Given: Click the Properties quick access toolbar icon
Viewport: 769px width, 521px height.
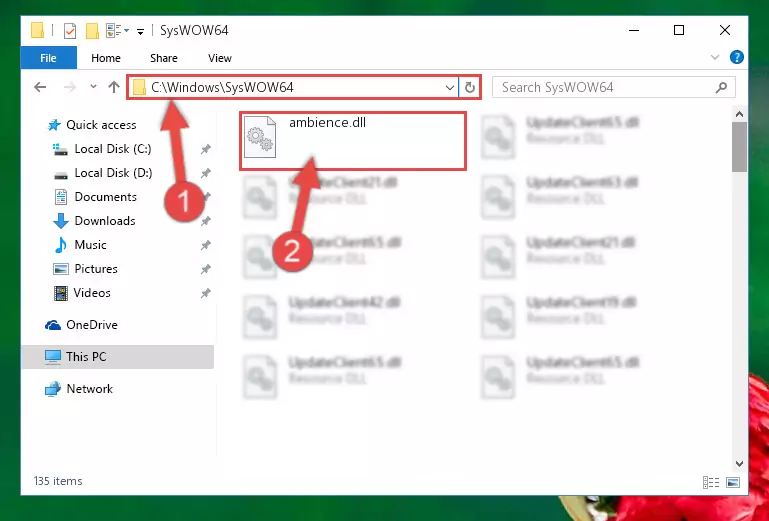Looking at the screenshot, I should tap(70, 31).
